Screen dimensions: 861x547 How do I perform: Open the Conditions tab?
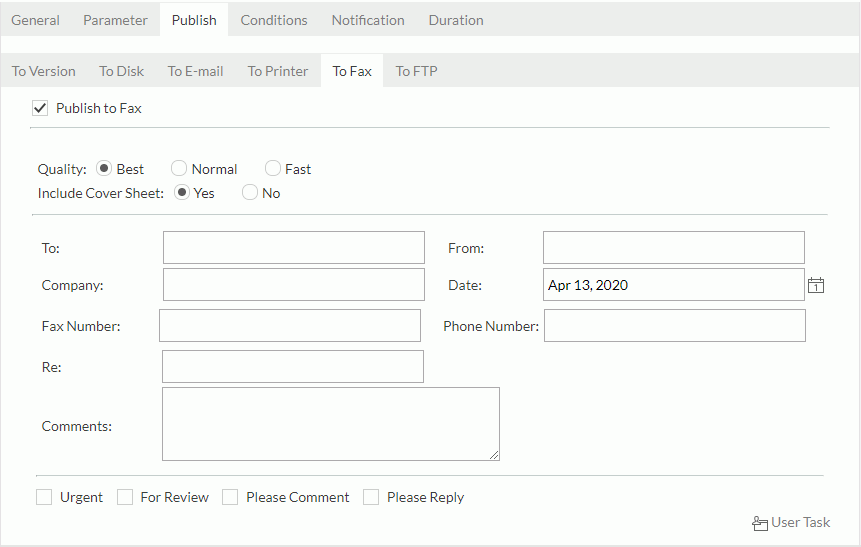click(274, 20)
